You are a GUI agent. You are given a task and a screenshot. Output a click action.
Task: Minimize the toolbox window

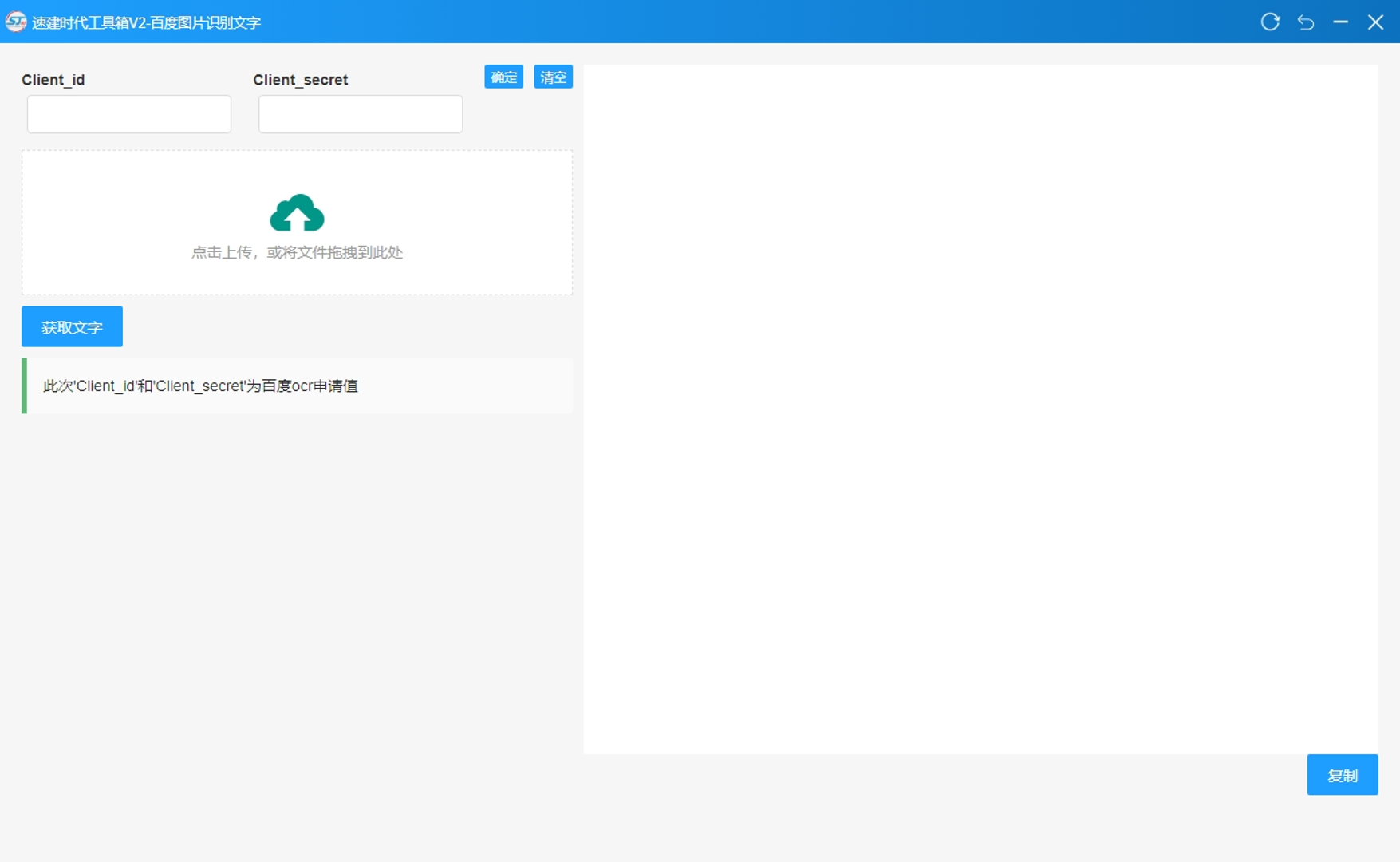[x=1340, y=22]
